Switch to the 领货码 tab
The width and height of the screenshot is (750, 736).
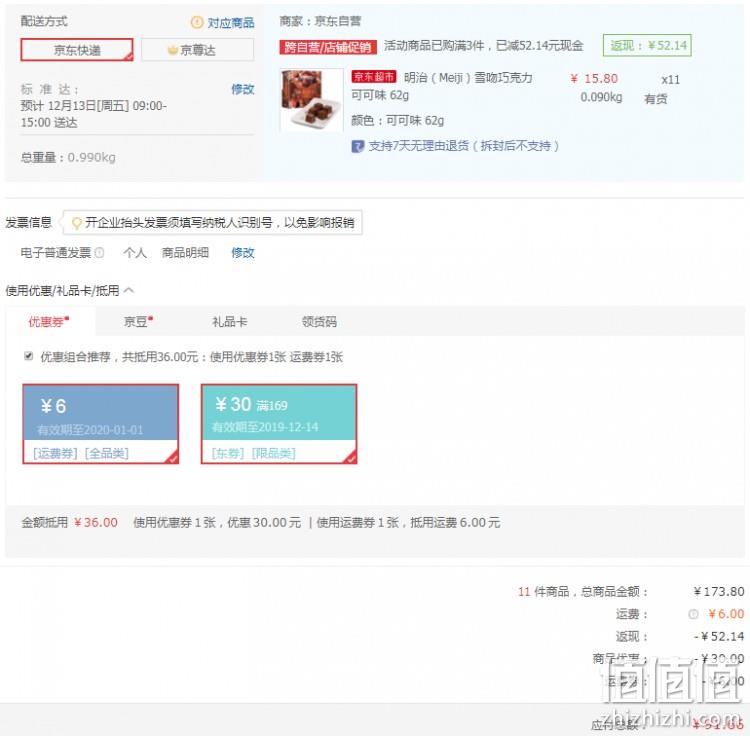point(319,321)
